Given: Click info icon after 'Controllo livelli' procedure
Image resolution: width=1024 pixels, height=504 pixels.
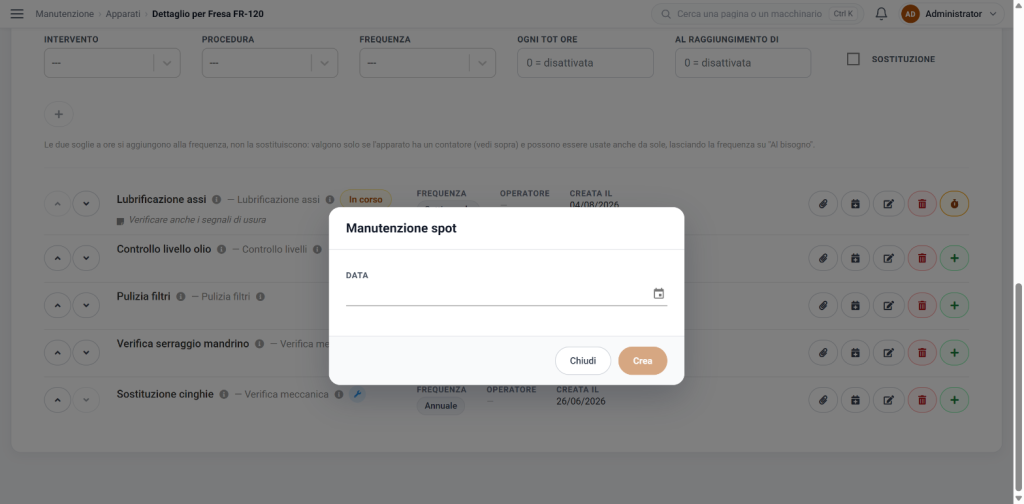Looking at the screenshot, I should pyautogui.click(x=317, y=249).
